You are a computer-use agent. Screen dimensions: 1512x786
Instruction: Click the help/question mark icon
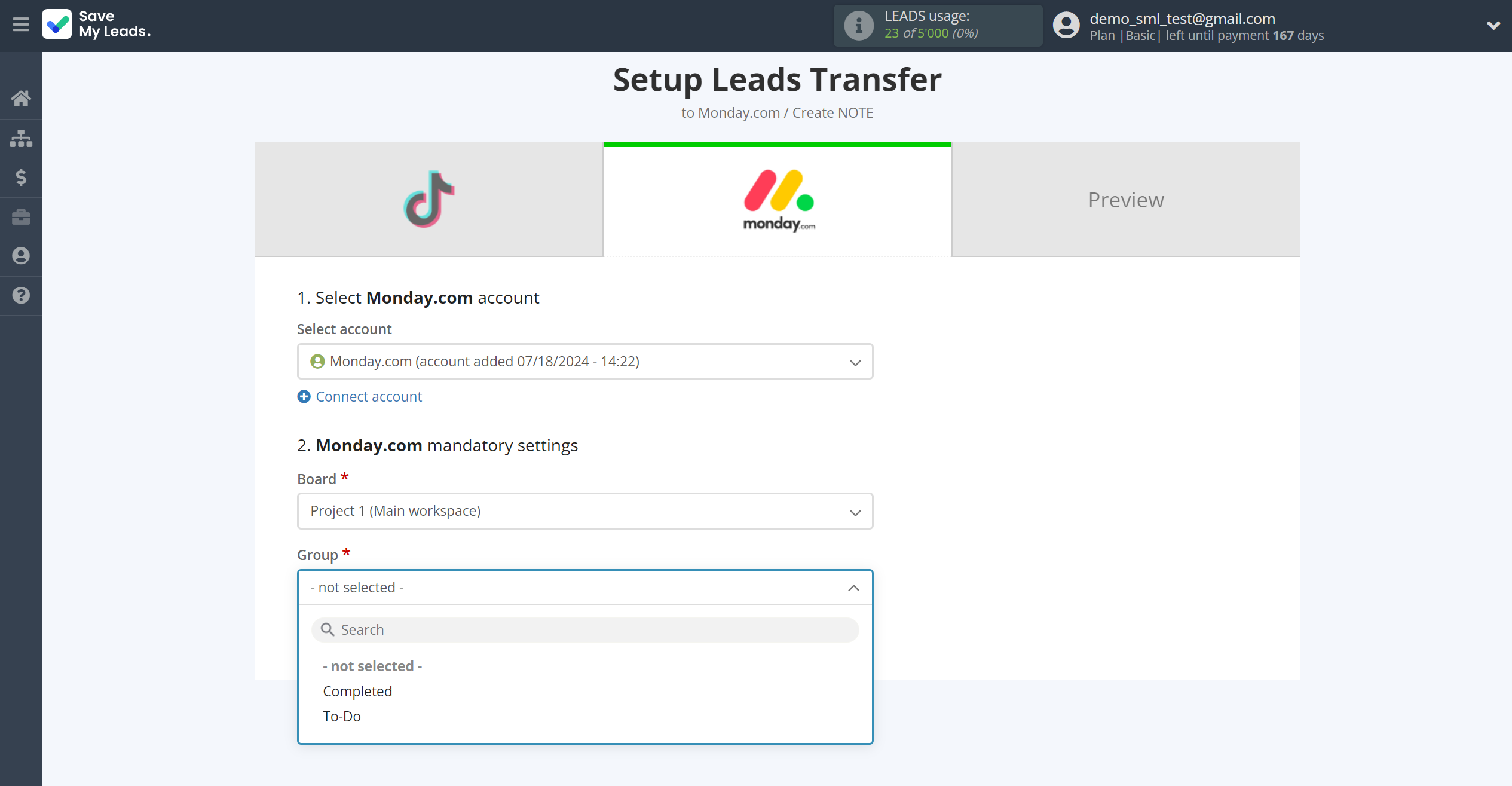click(21, 296)
